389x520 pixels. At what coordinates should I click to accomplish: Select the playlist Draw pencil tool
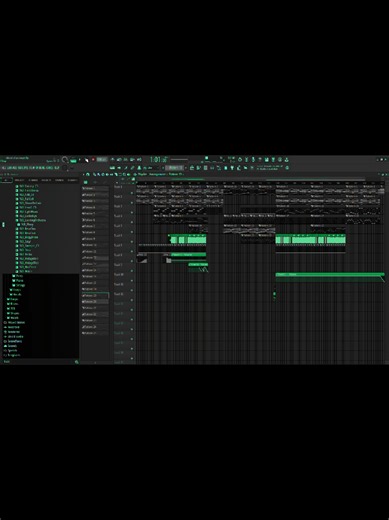pos(94,174)
